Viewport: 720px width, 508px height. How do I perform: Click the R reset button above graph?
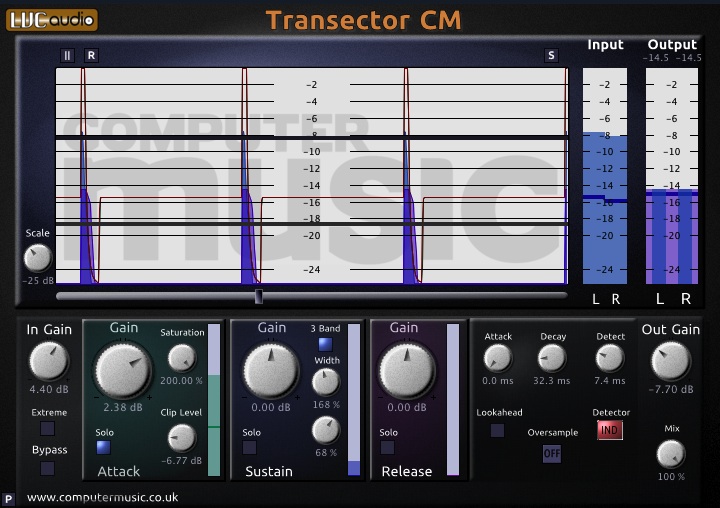tap(91, 56)
